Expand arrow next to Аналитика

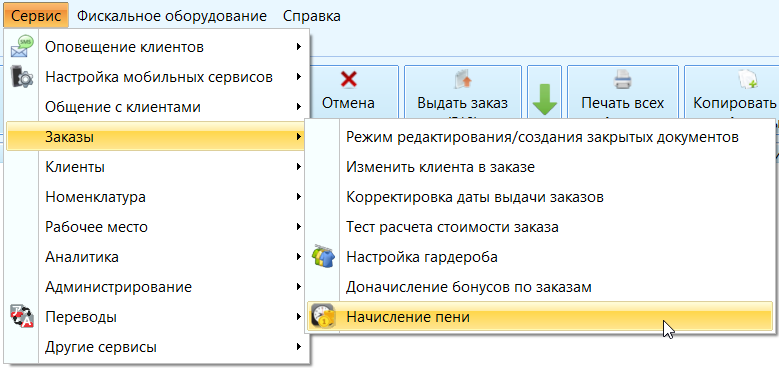(x=299, y=257)
